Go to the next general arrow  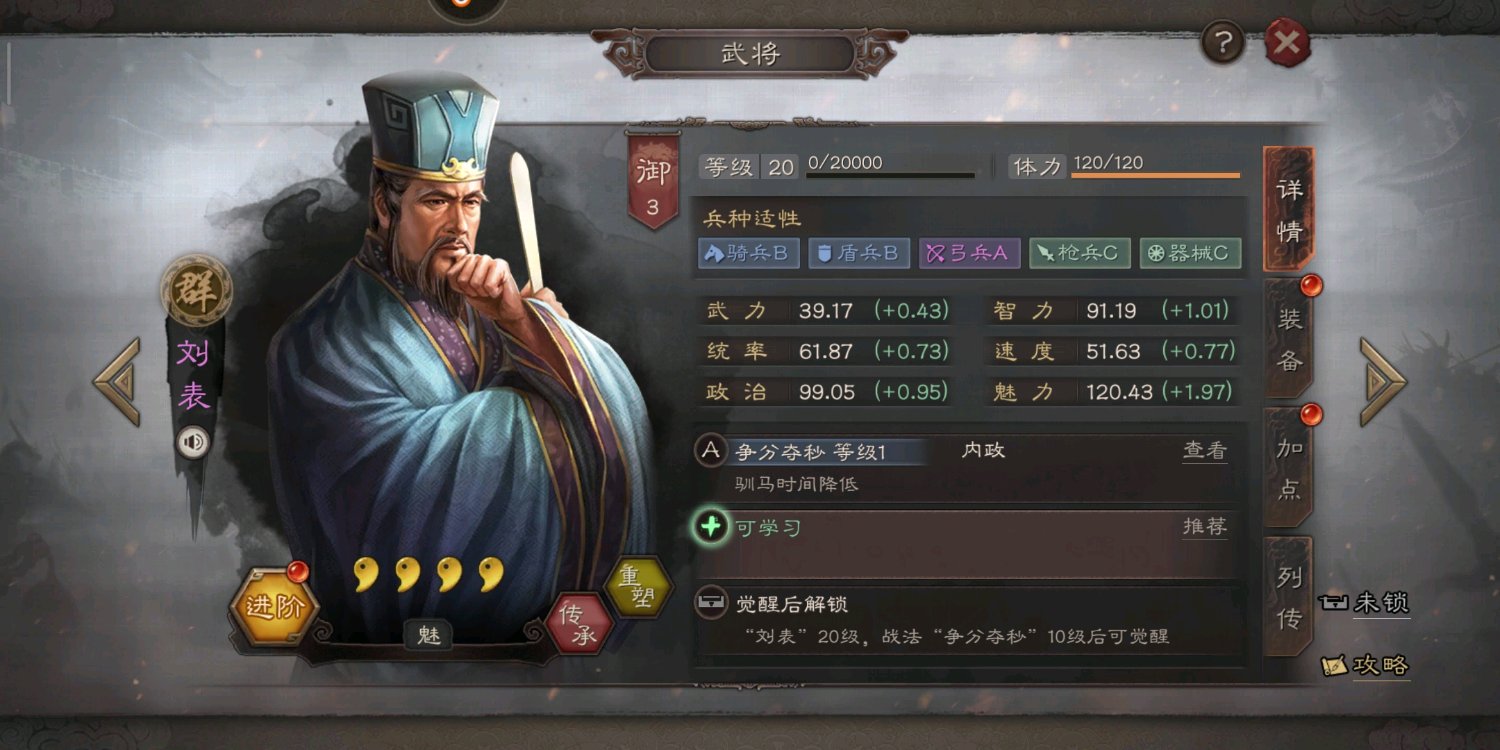1382,381
